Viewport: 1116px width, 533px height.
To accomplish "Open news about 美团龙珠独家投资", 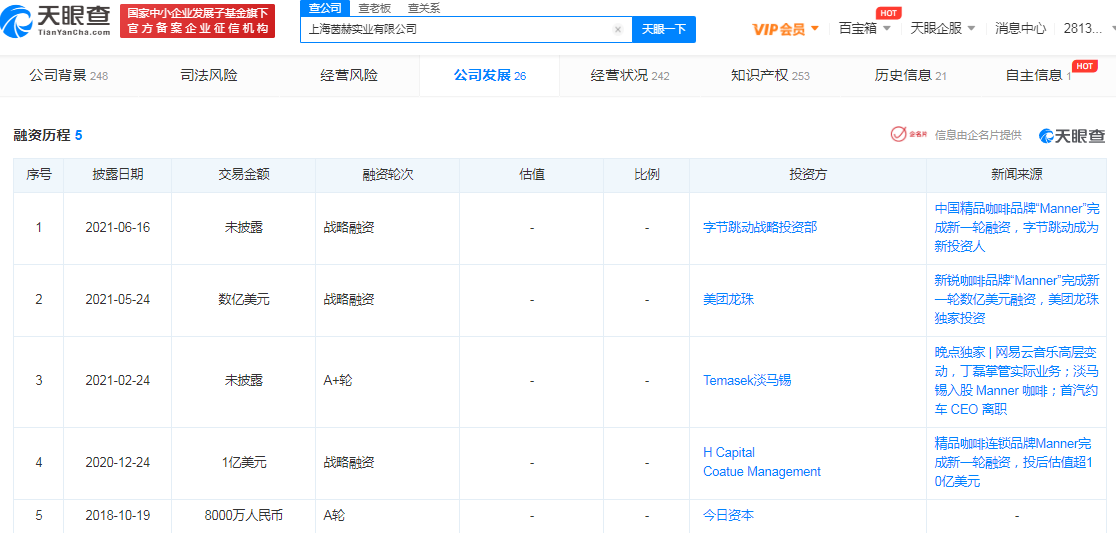I will 1016,300.
